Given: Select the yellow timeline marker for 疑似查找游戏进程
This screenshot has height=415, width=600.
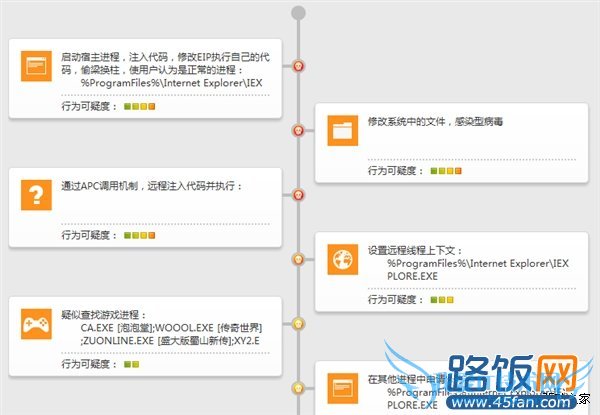Looking at the screenshot, I should (x=298, y=324).
